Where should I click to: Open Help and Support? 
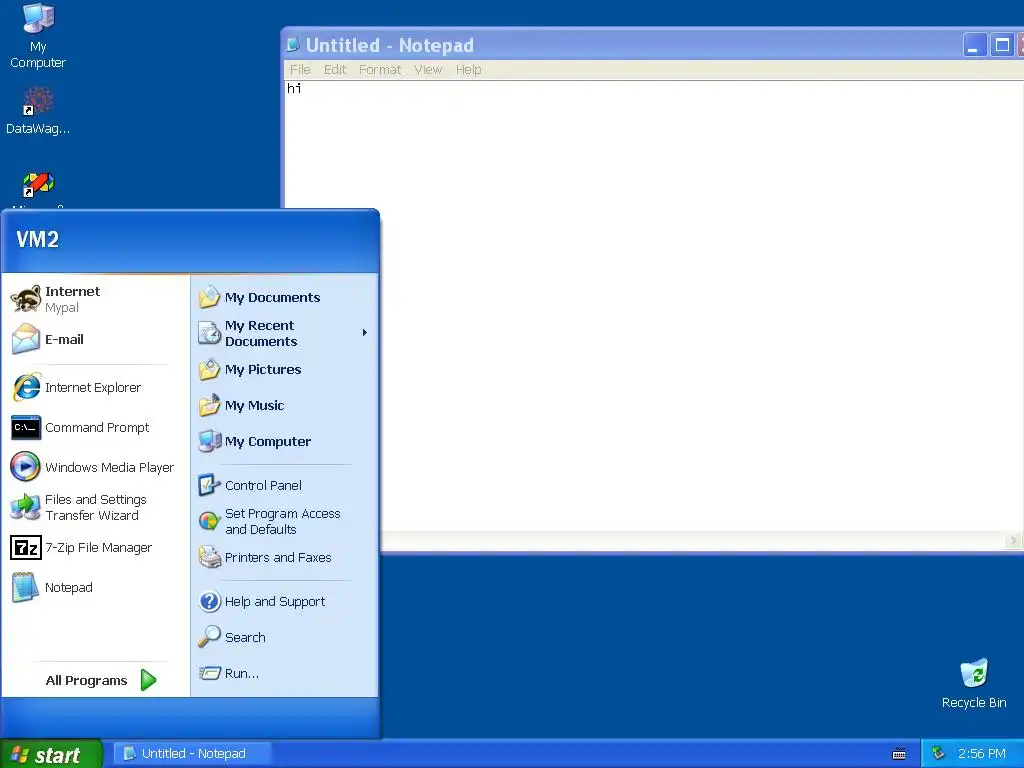284,601
